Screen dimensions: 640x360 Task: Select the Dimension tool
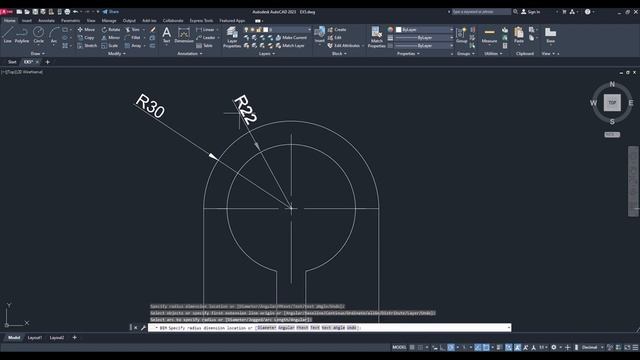click(184, 35)
